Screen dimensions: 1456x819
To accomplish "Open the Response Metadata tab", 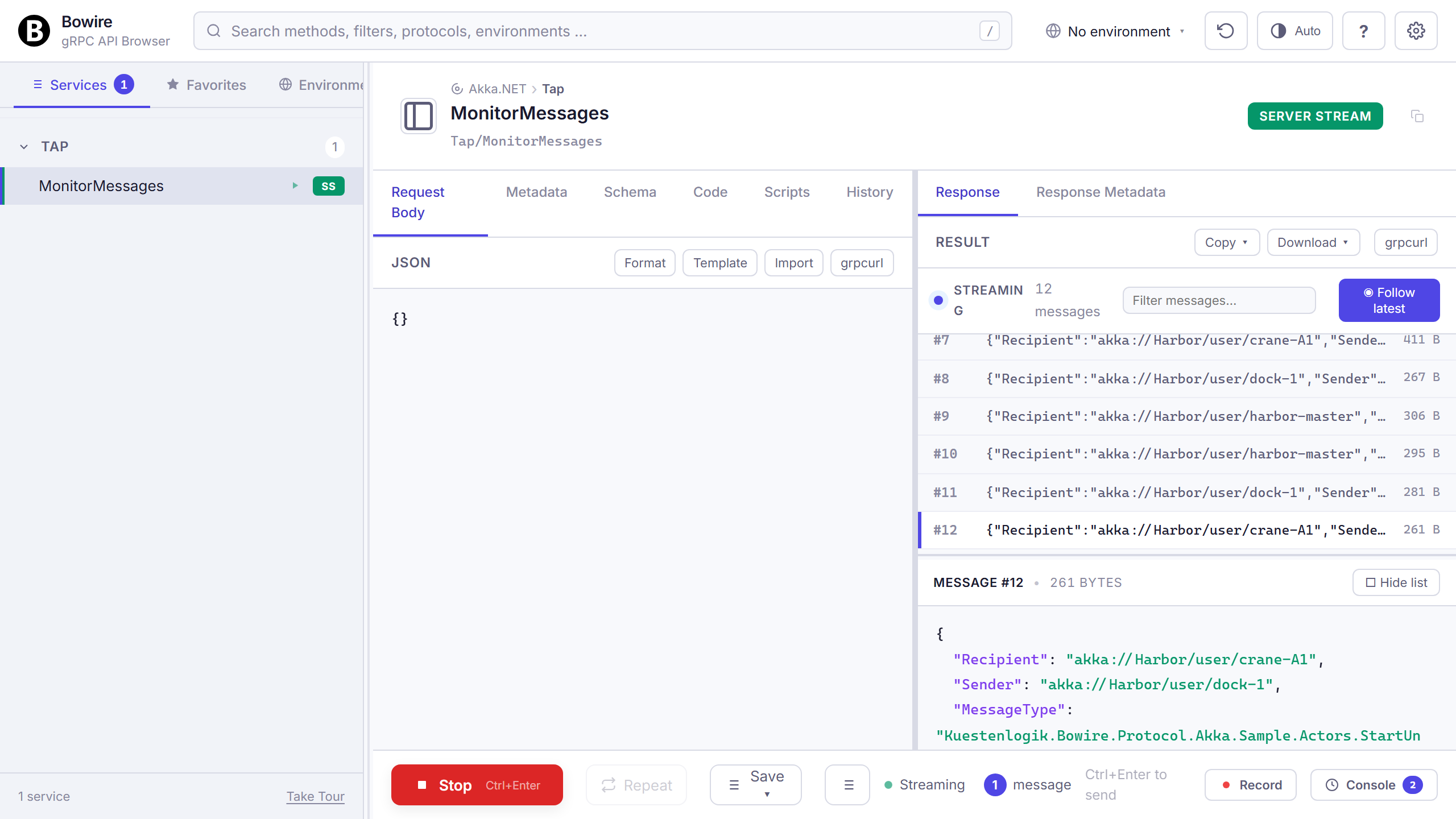I will [x=1101, y=192].
